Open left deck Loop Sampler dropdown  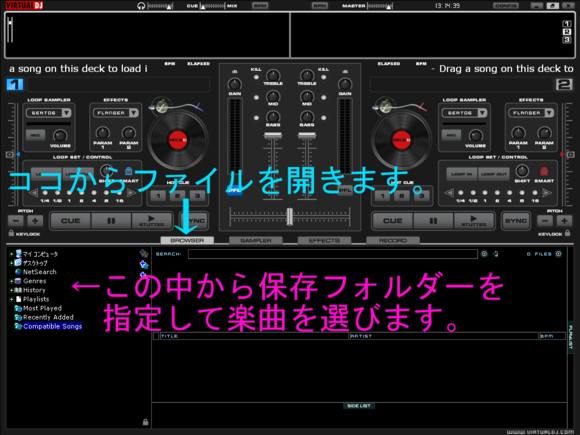(67, 113)
